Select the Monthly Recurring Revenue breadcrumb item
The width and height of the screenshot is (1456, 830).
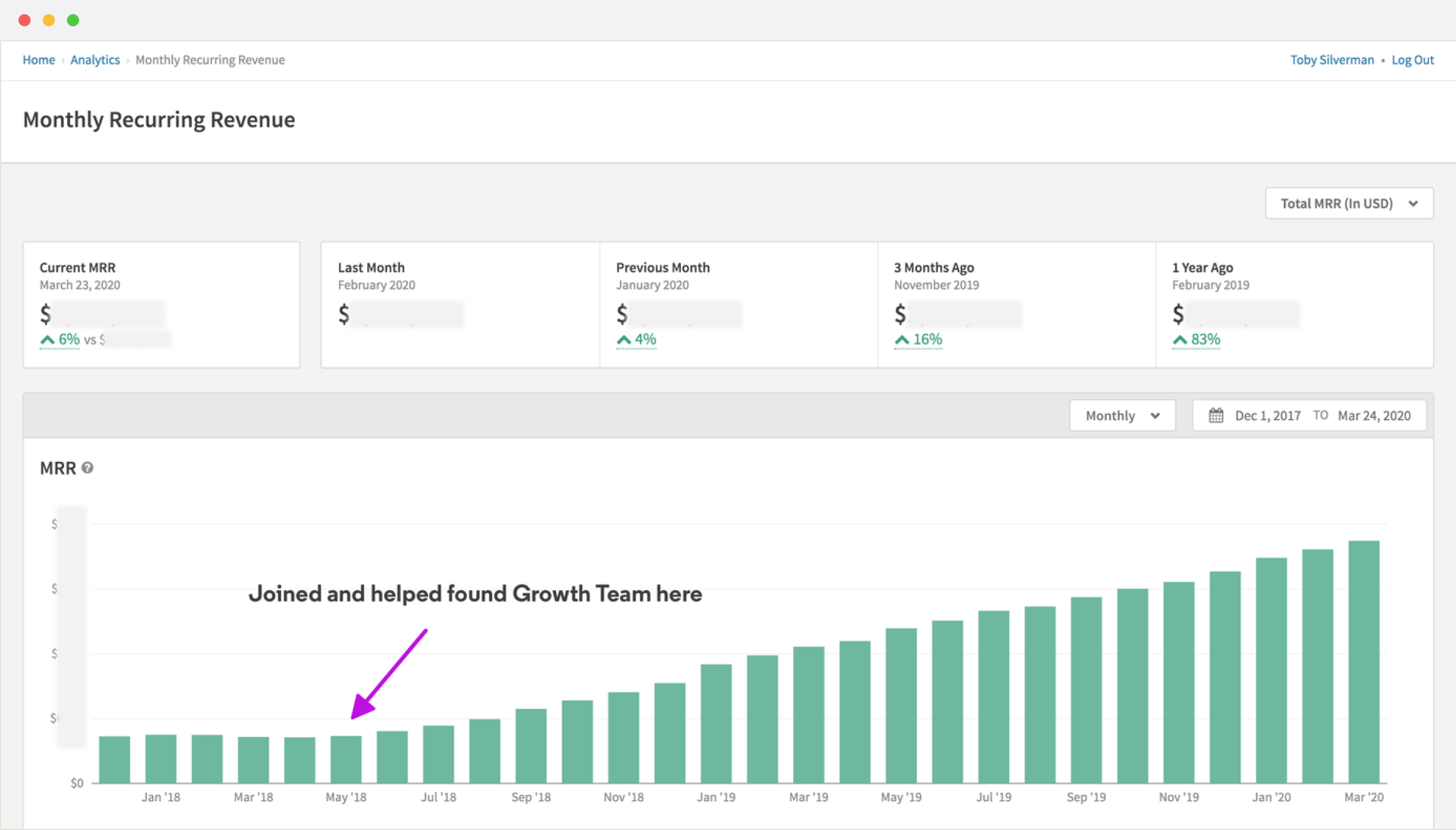pyautogui.click(x=210, y=60)
